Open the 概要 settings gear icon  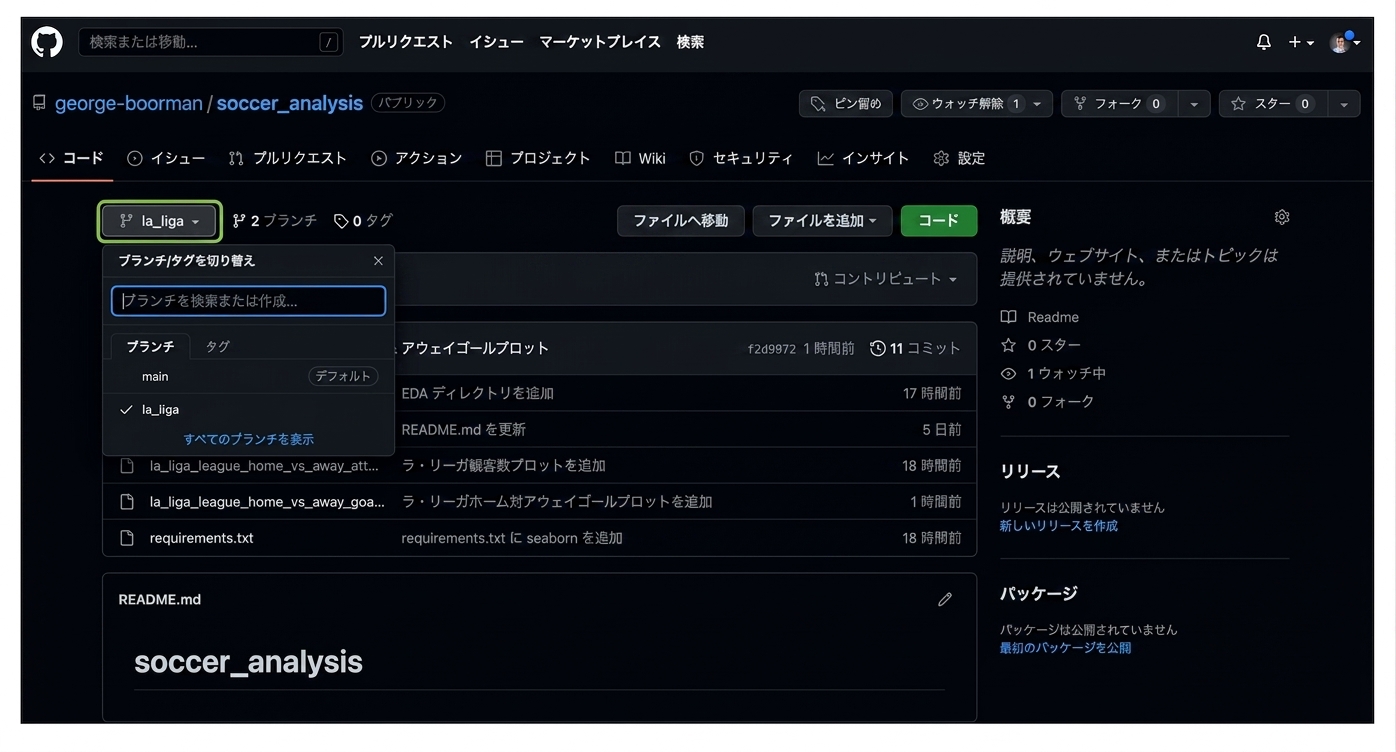(1282, 217)
